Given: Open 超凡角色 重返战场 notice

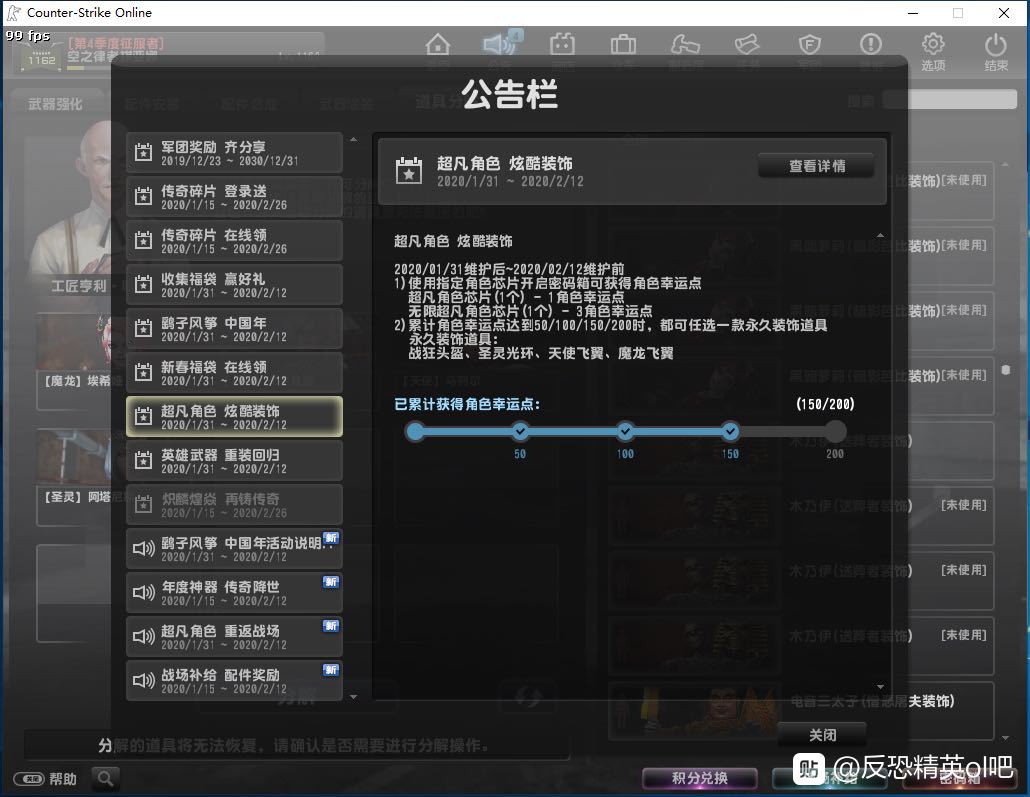Looking at the screenshot, I should pos(234,637).
